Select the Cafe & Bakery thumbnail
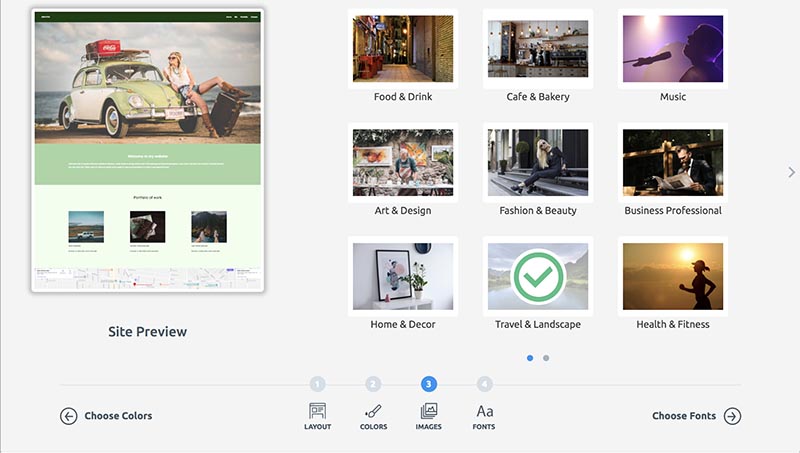Viewport: 800px width, 453px height. [538, 49]
